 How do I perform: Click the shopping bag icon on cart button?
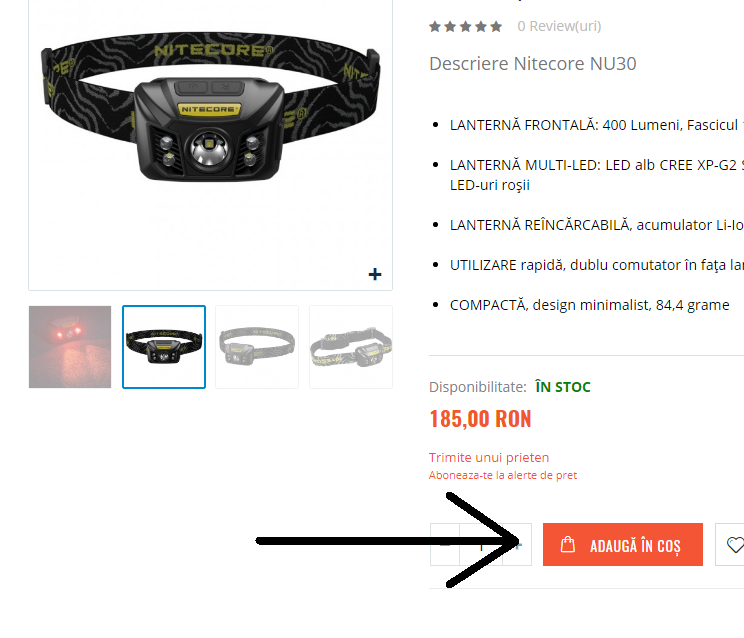(x=567, y=544)
